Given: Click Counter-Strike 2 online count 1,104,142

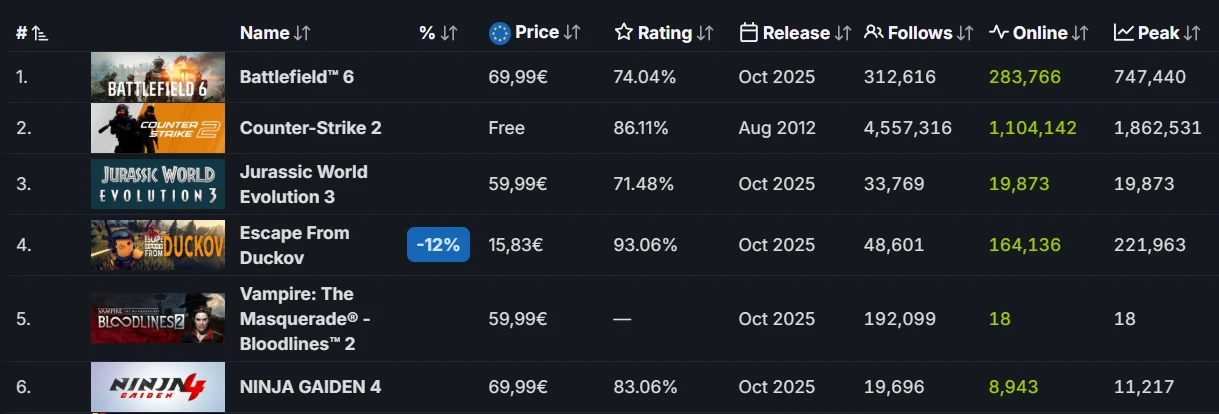Looking at the screenshot, I should 1032,128.
